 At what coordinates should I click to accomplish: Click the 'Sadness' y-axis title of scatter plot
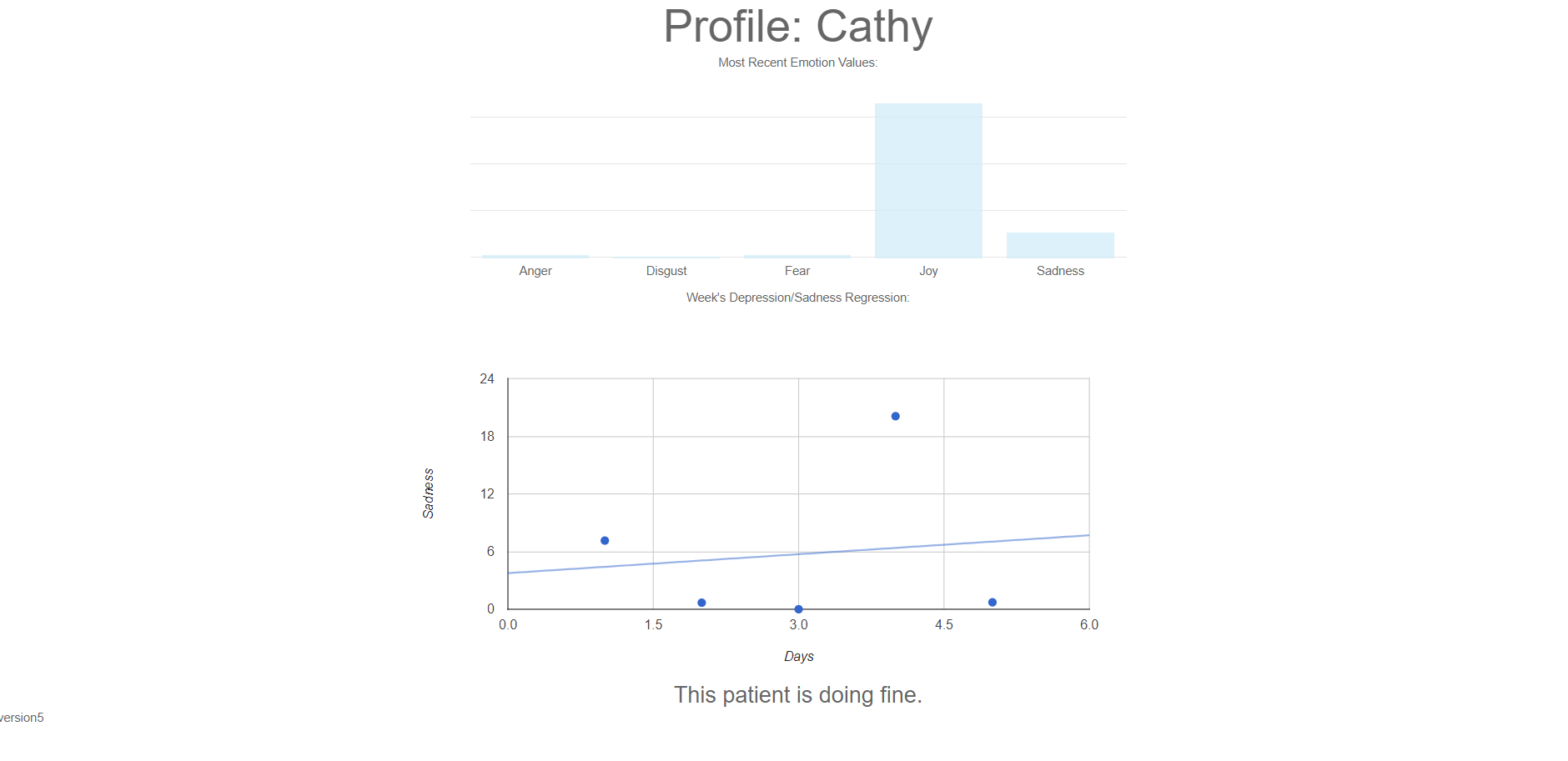(428, 493)
